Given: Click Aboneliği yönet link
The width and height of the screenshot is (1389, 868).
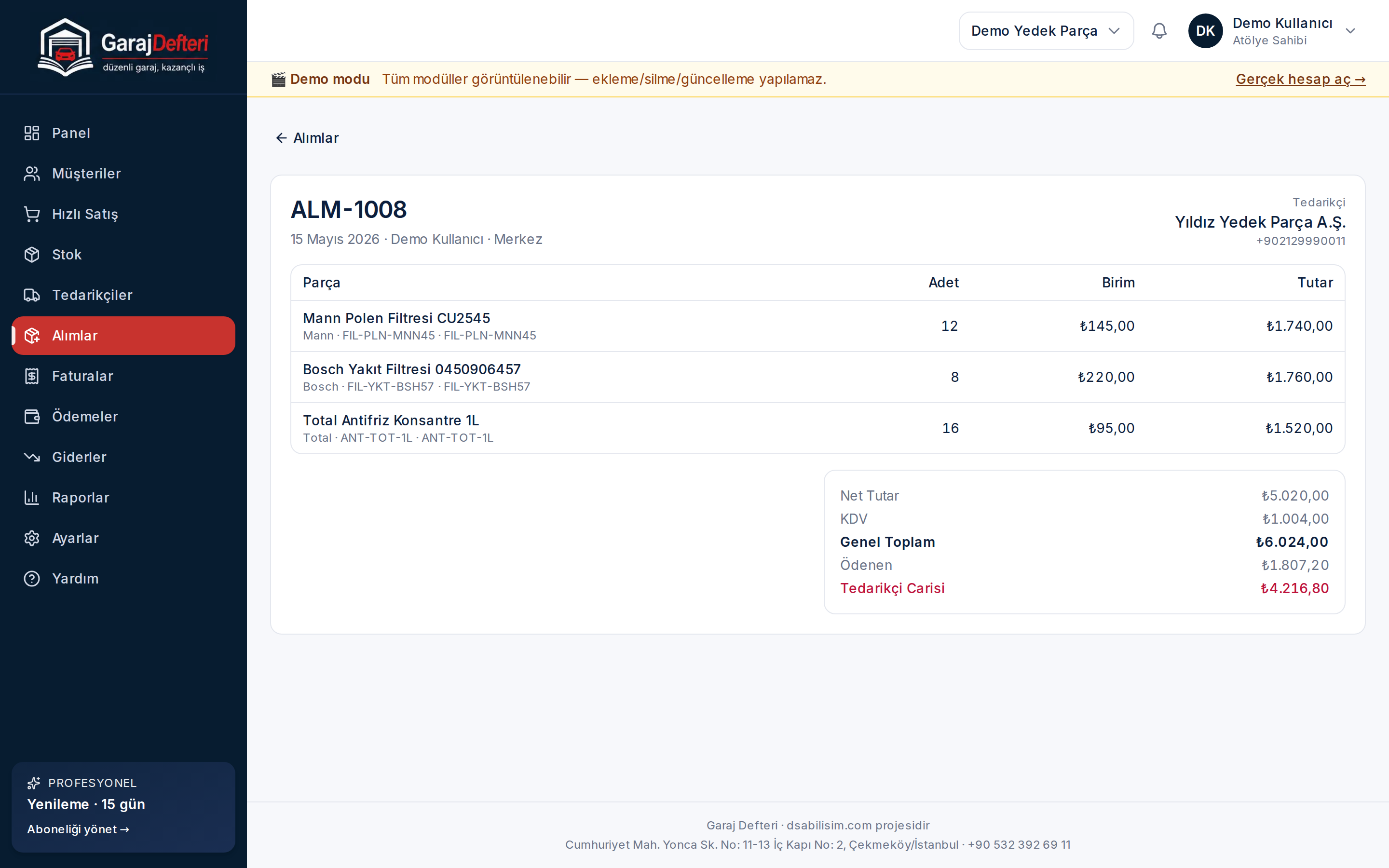Looking at the screenshot, I should pos(78,829).
